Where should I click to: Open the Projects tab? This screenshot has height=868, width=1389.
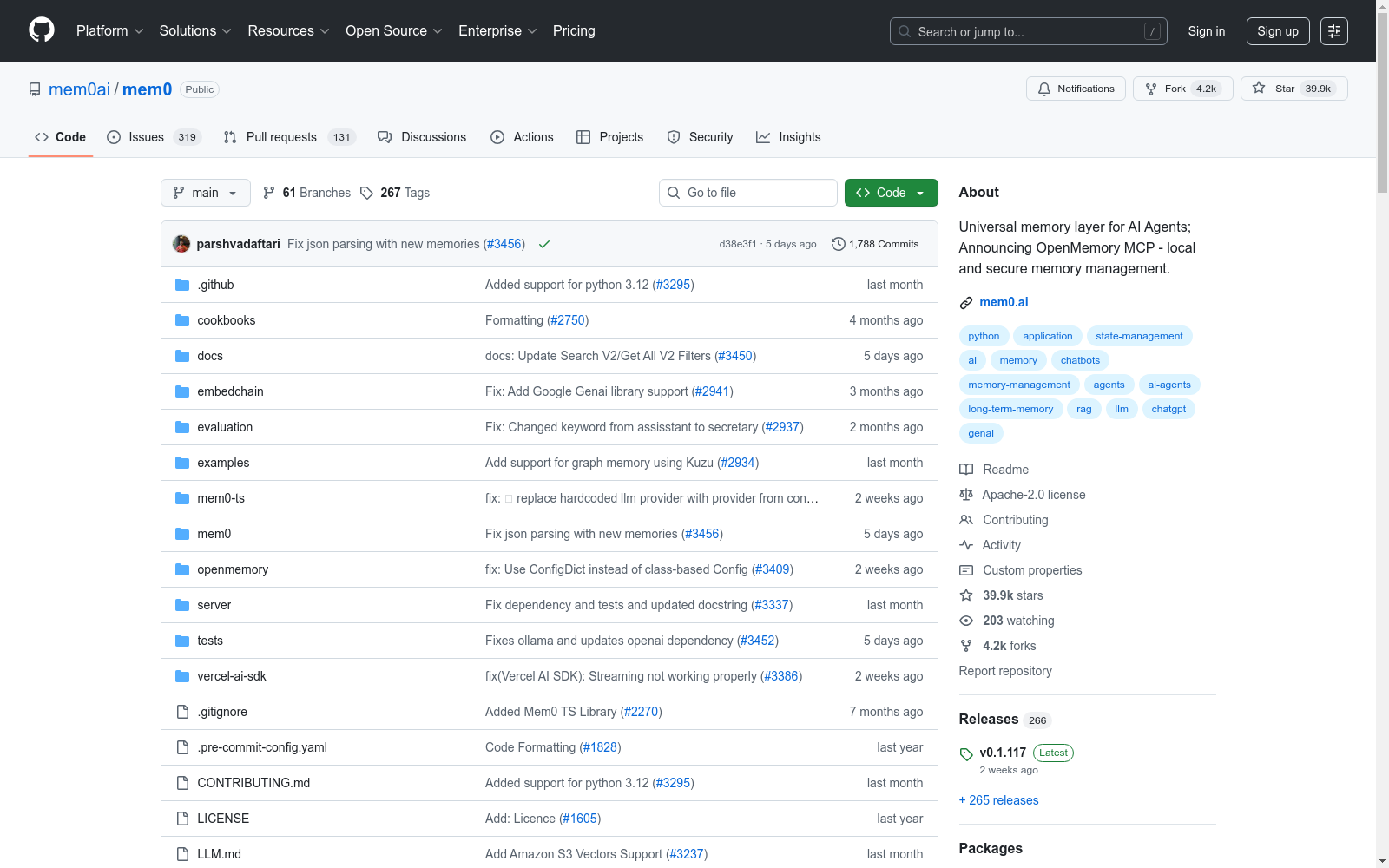(610, 137)
